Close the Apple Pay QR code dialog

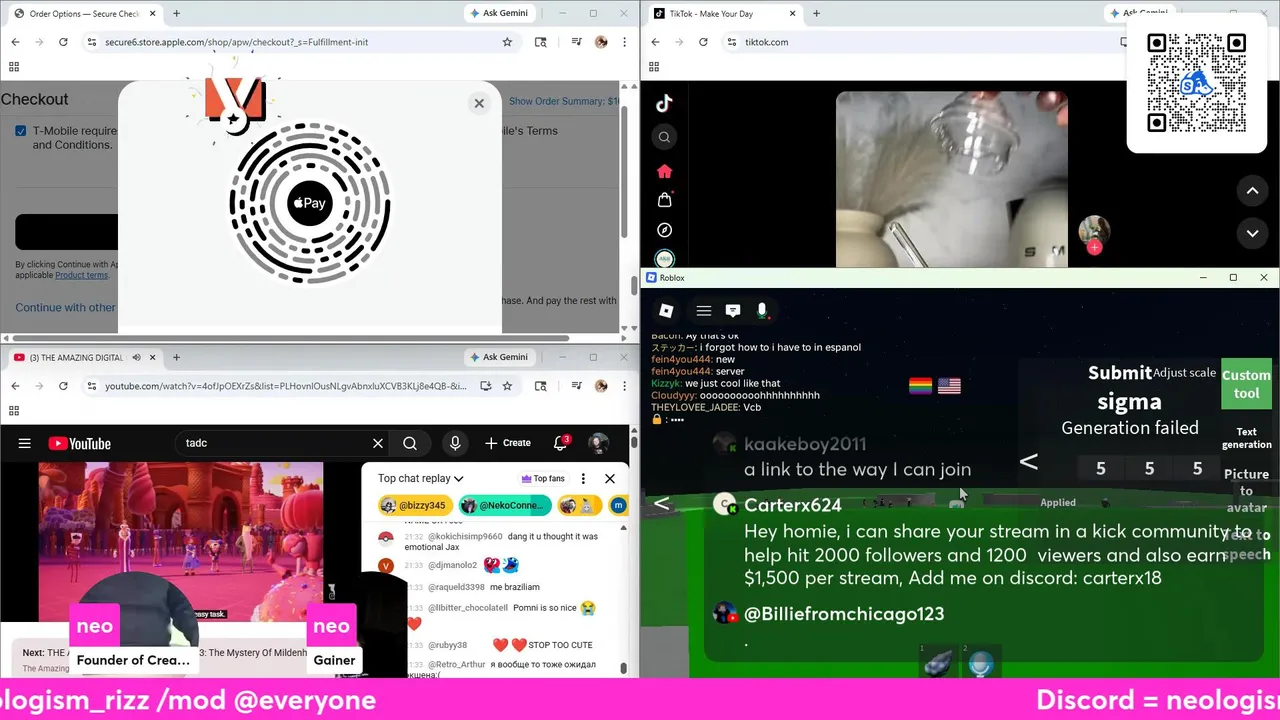click(x=479, y=103)
